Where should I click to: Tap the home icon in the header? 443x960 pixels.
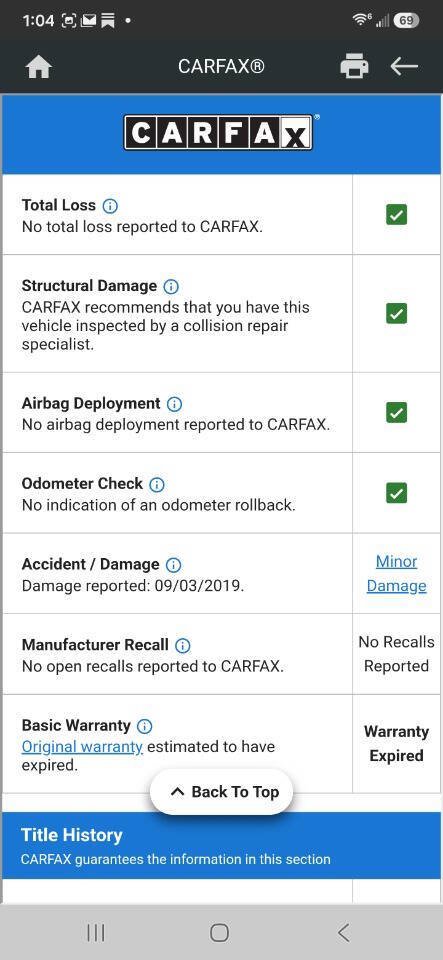38,67
